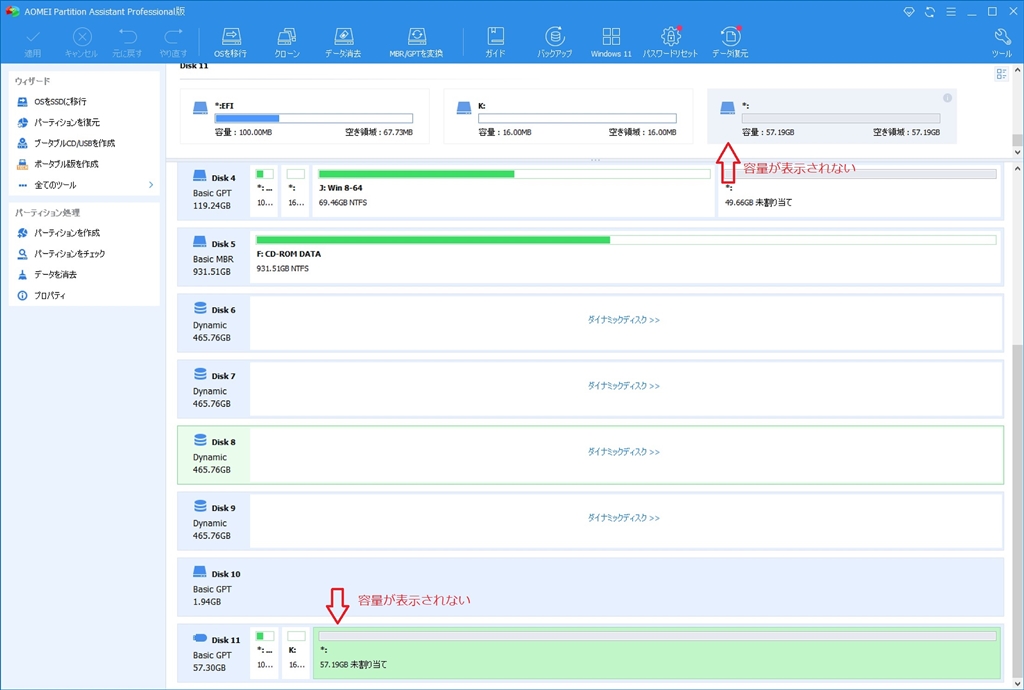Select 49.66GB 未割り当て space on Disk 4

click(859, 191)
